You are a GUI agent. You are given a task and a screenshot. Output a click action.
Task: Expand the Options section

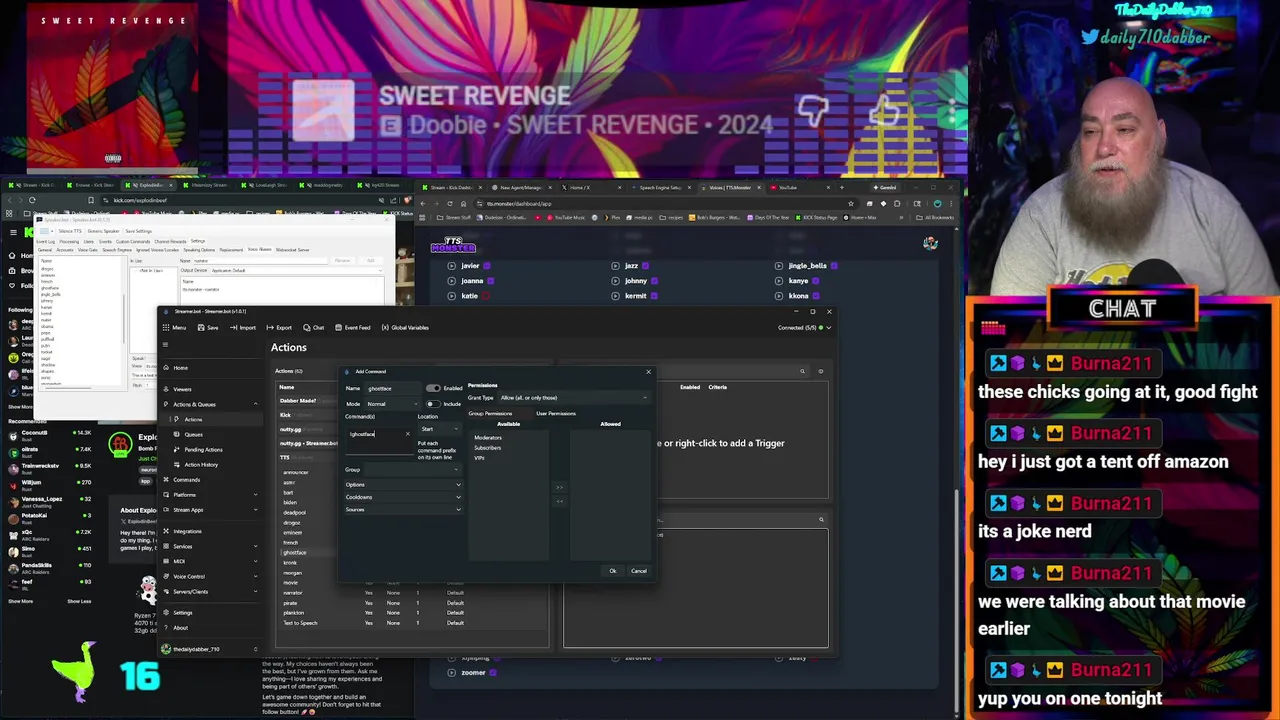tap(403, 485)
